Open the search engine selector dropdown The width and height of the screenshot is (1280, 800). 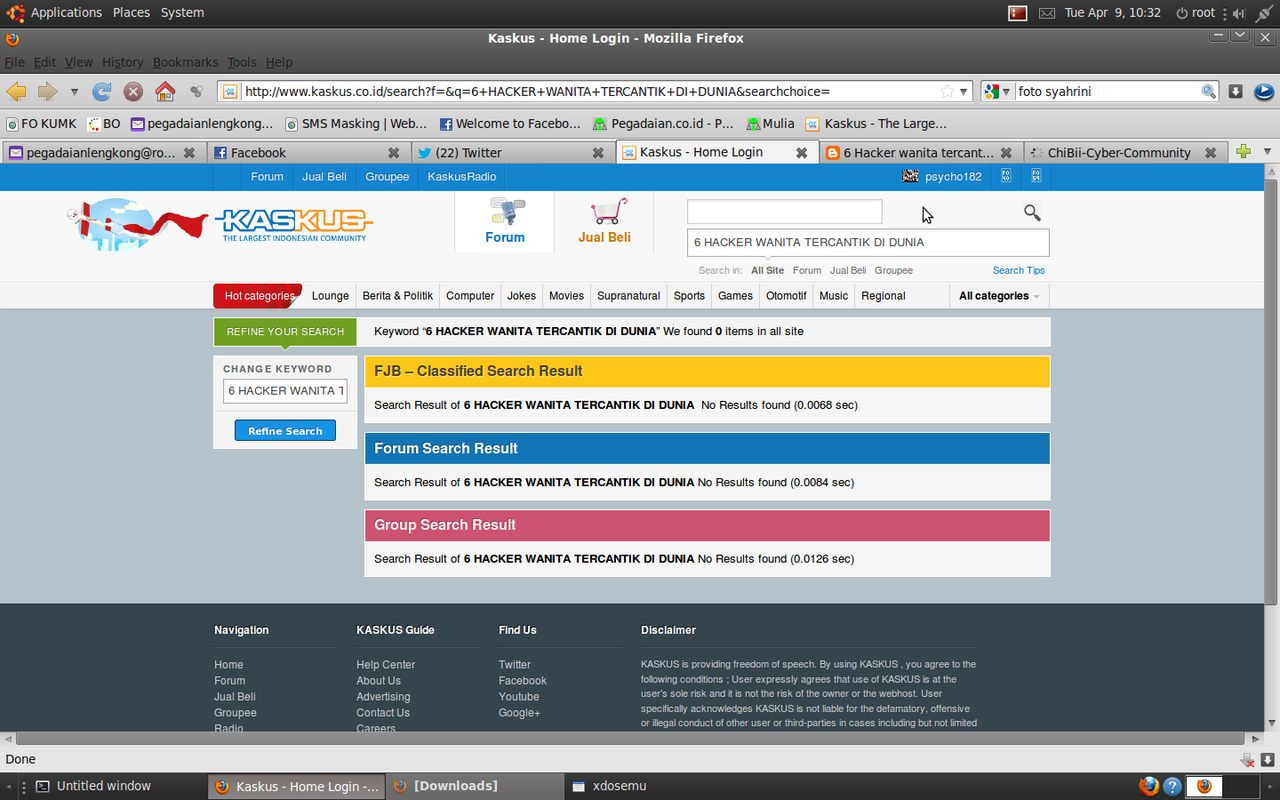point(1006,91)
